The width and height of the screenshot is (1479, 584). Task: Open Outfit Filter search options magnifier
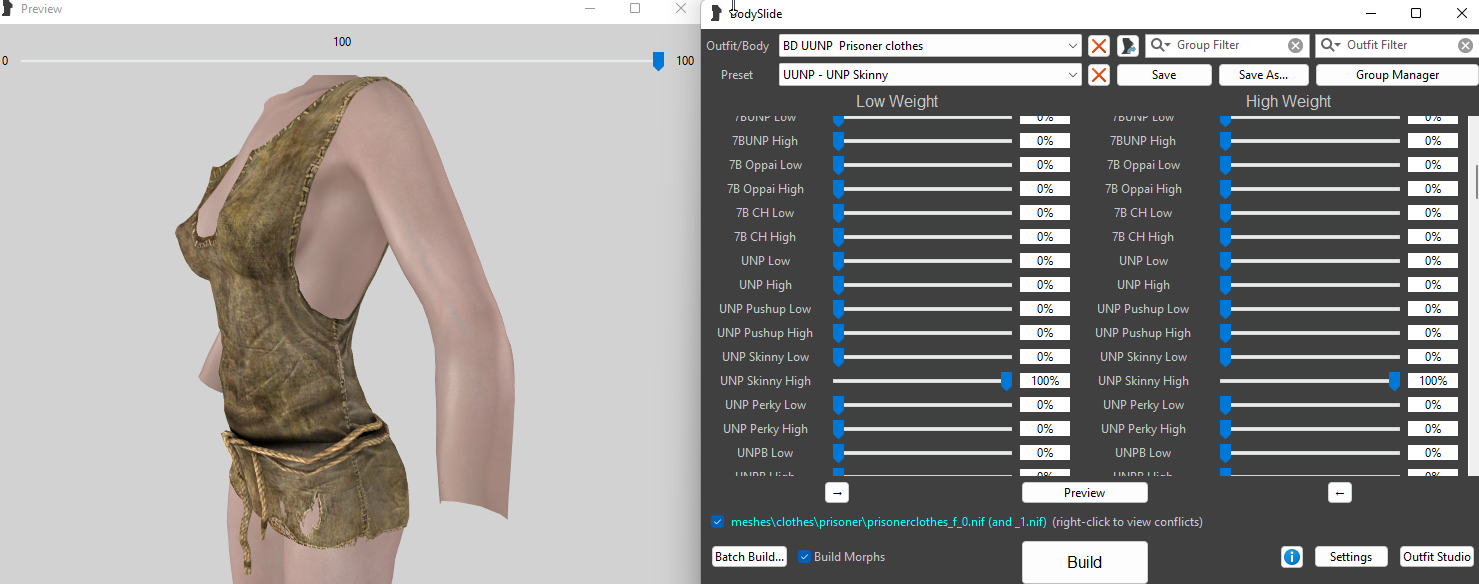point(1331,45)
